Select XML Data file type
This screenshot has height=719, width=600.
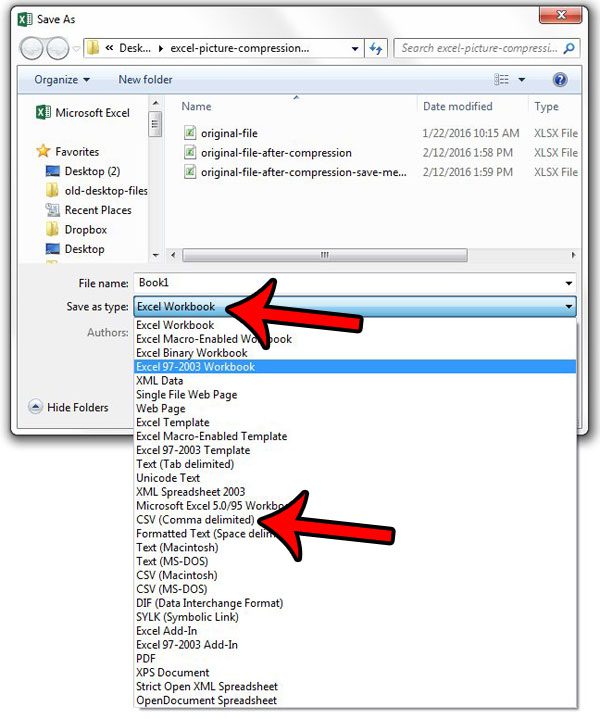coord(356,381)
